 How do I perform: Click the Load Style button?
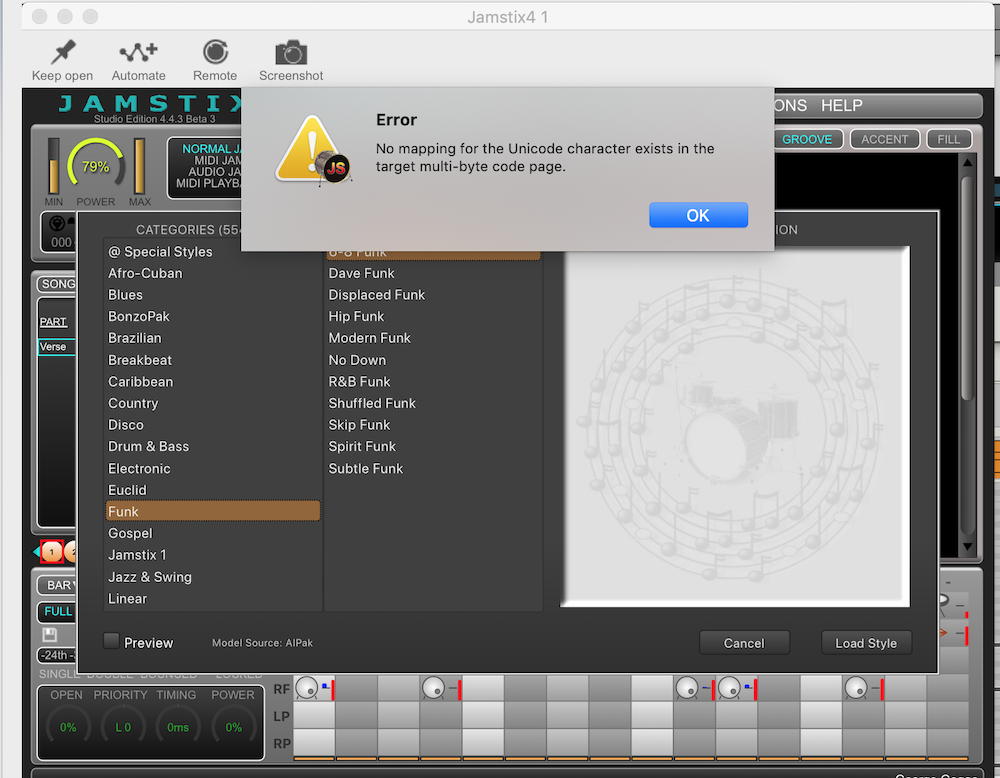pos(866,643)
